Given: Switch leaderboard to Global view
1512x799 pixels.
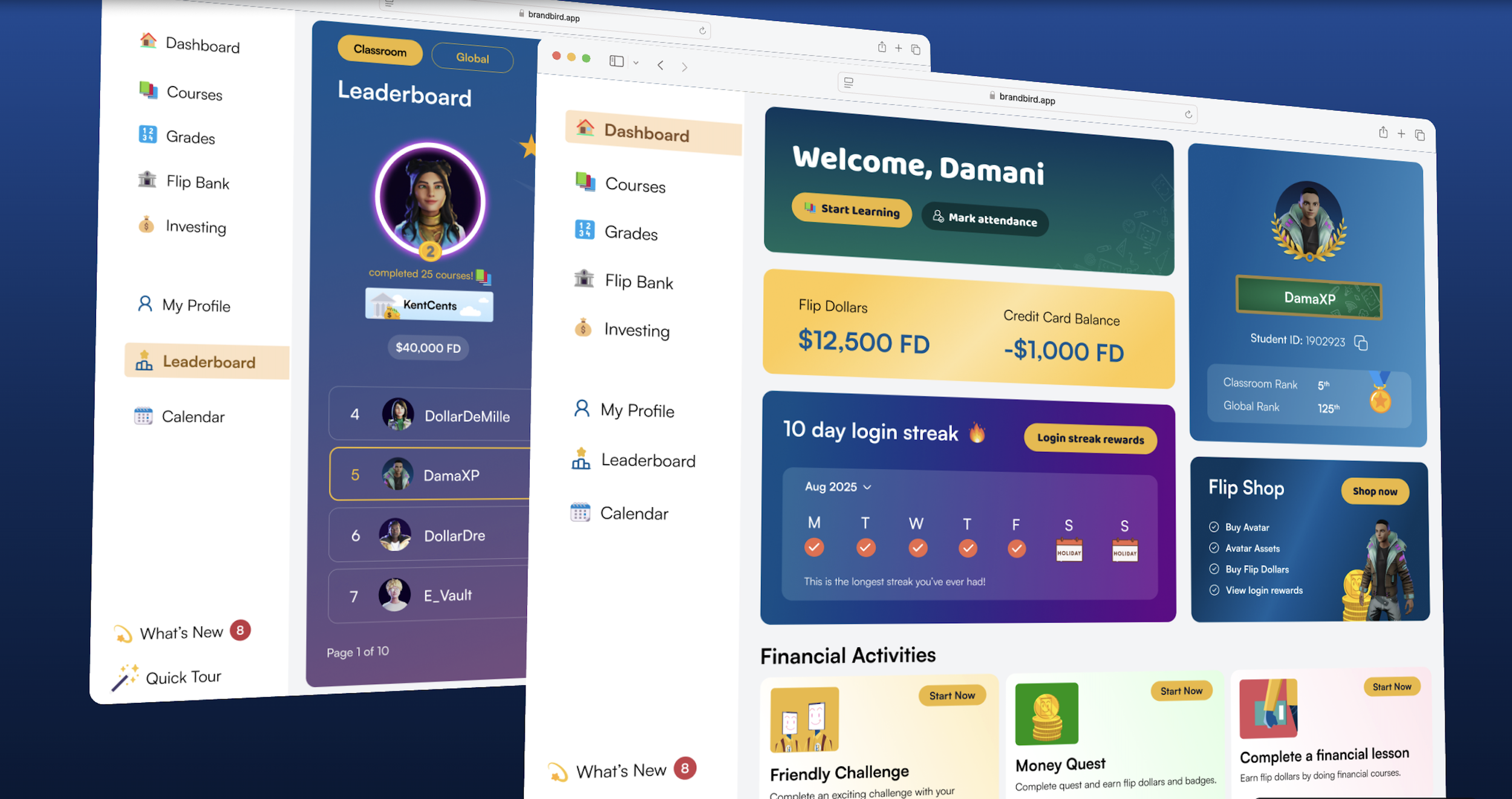Looking at the screenshot, I should click(472, 58).
